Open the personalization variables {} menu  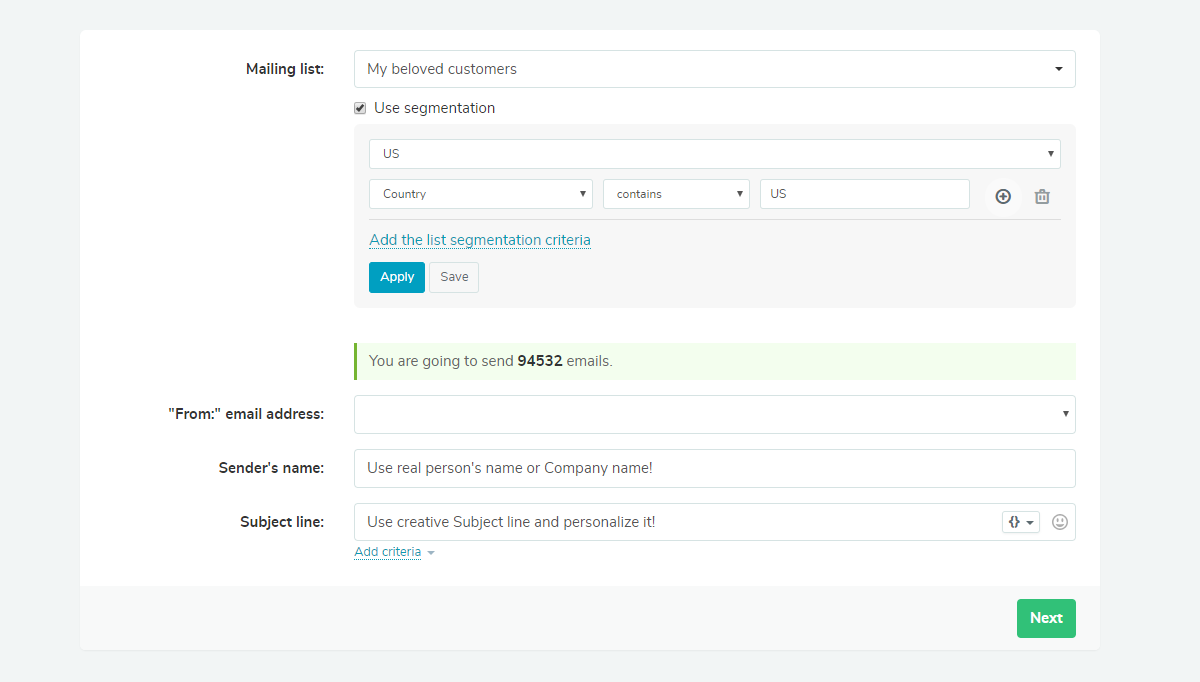pos(1020,522)
